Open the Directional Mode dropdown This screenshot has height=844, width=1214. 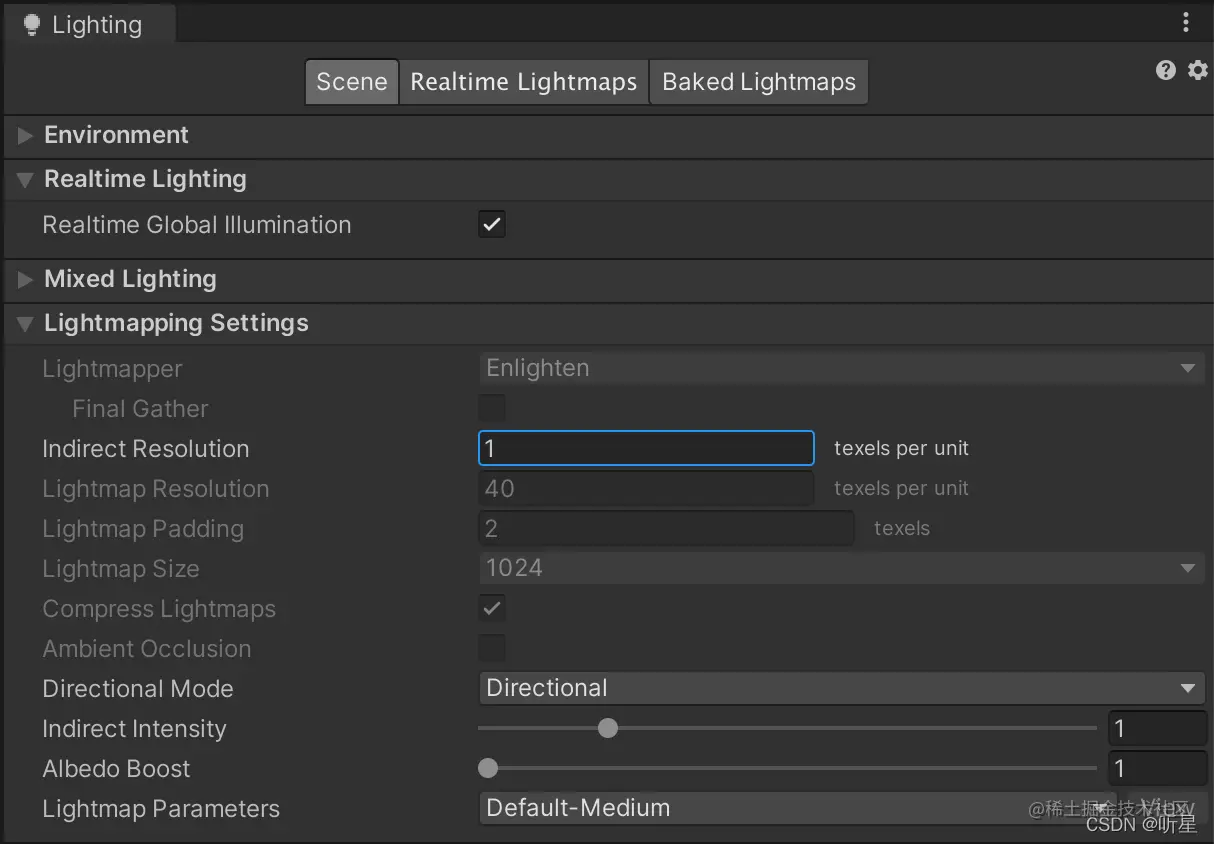coord(841,688)
